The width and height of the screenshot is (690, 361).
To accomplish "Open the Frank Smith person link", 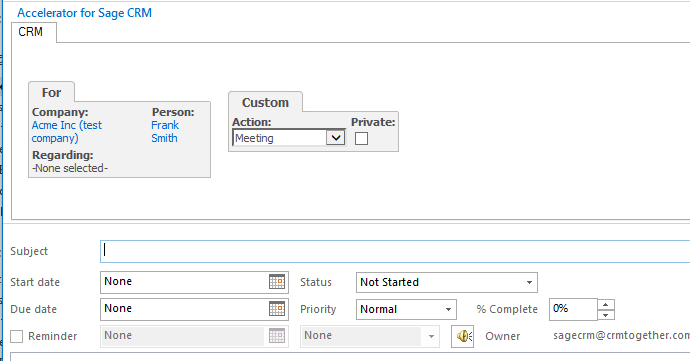I will (165, 132).
